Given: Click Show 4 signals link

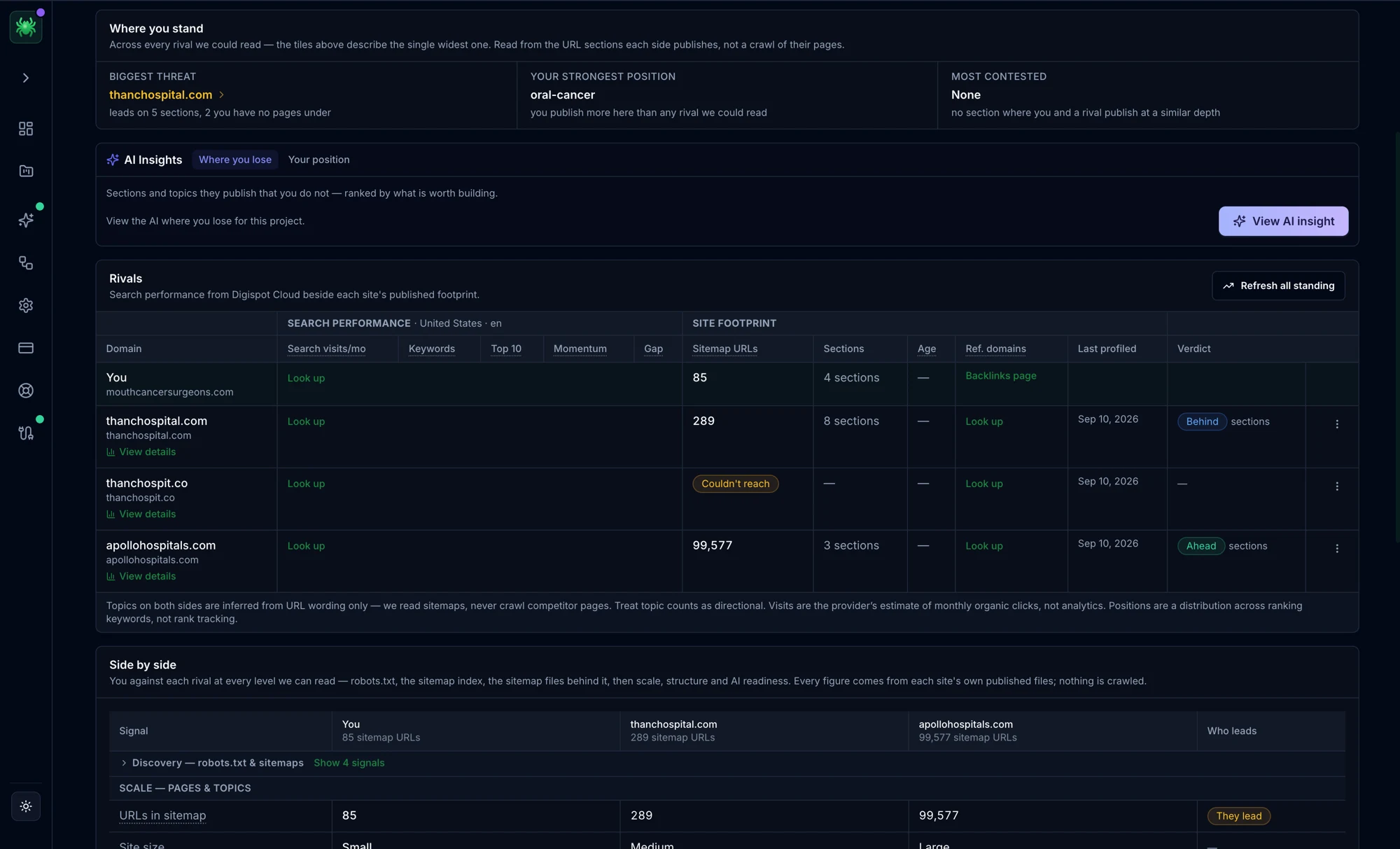Looking at the screenshot, I should [x=349, y=763].
